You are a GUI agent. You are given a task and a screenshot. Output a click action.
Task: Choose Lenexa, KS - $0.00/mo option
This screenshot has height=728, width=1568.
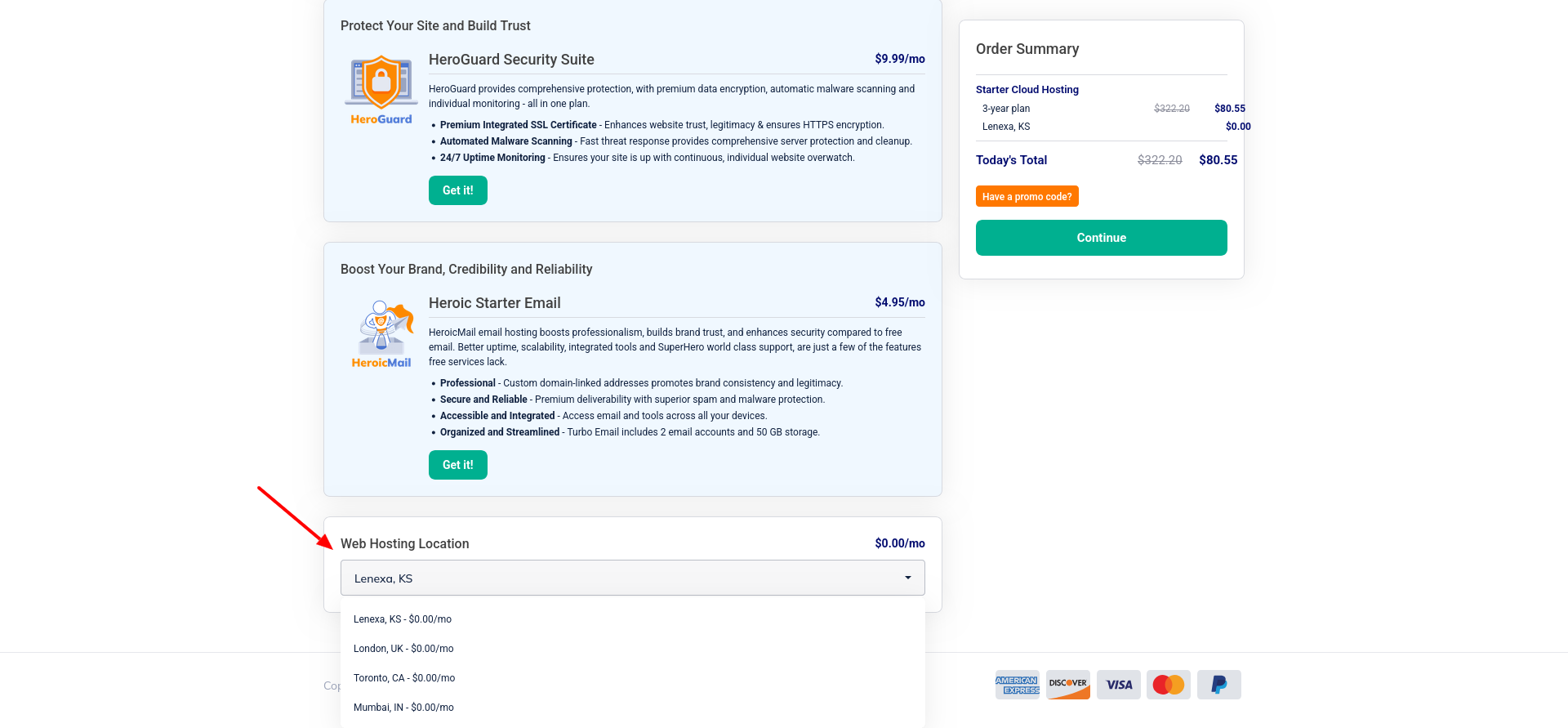coord(633,619)
